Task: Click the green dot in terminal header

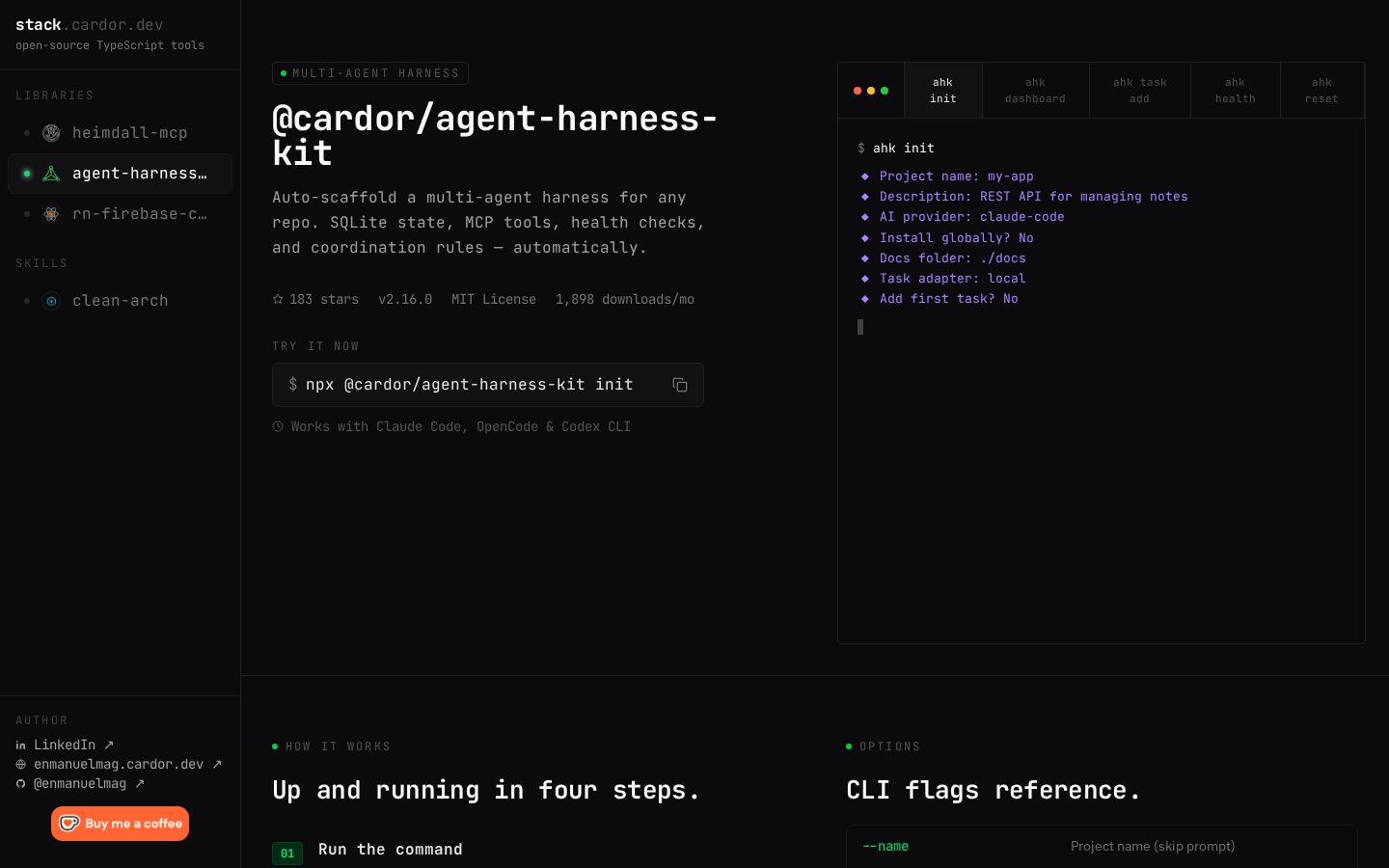Action: tap(885, 91)
